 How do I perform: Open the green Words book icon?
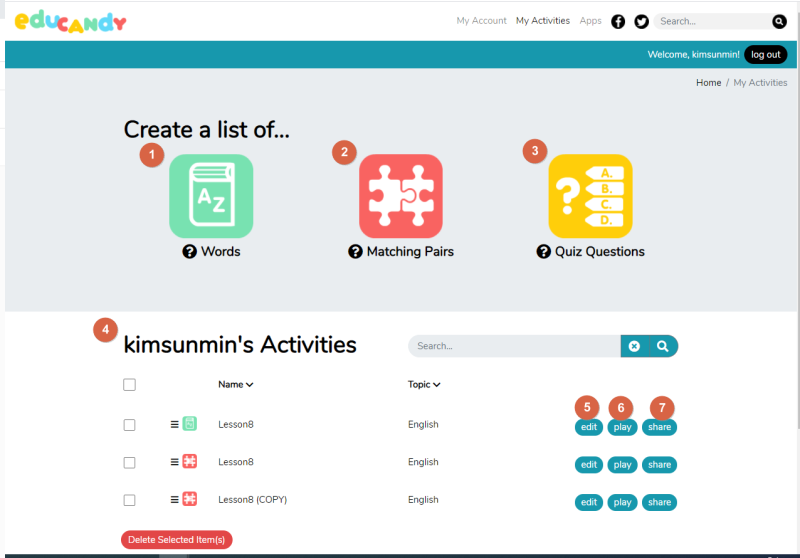click(x=211, y=196)
